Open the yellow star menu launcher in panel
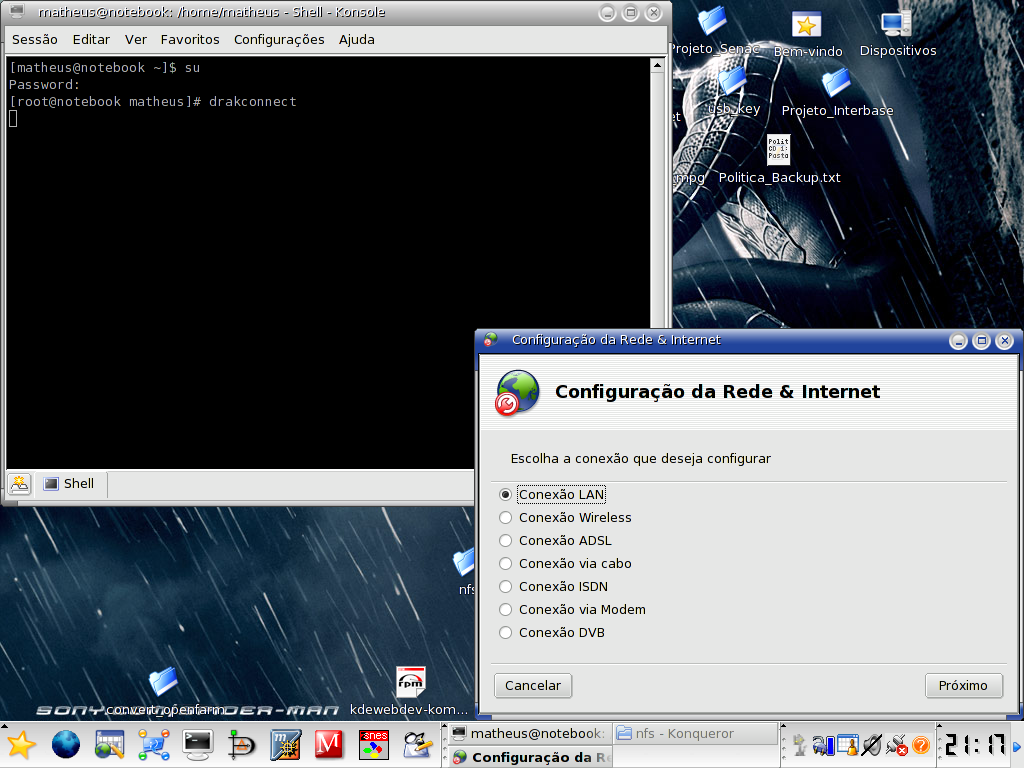This screenshot has height=768, width=1024. (21, 744)
